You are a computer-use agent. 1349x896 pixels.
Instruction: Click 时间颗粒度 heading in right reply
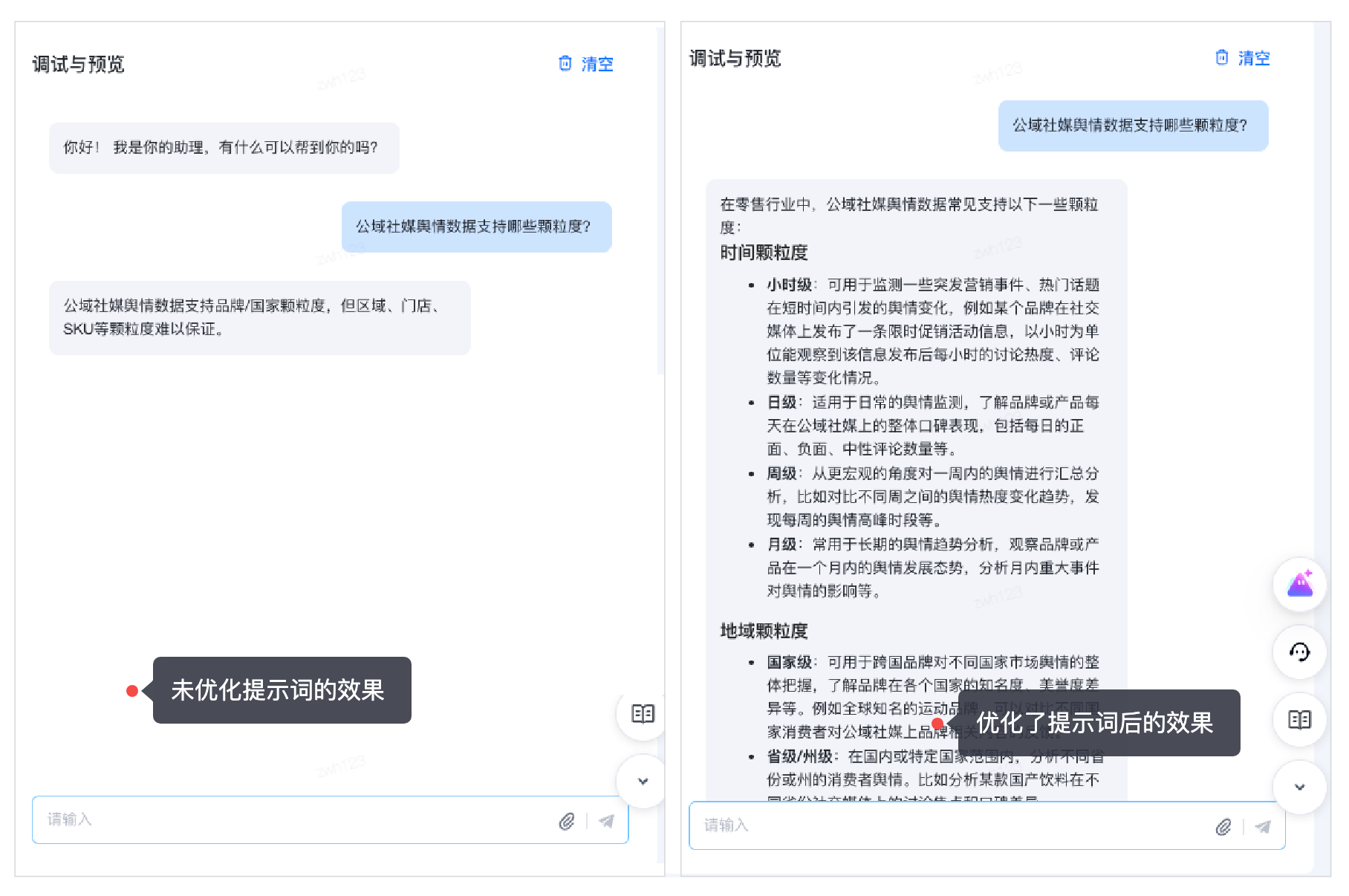tap(764, 253)
